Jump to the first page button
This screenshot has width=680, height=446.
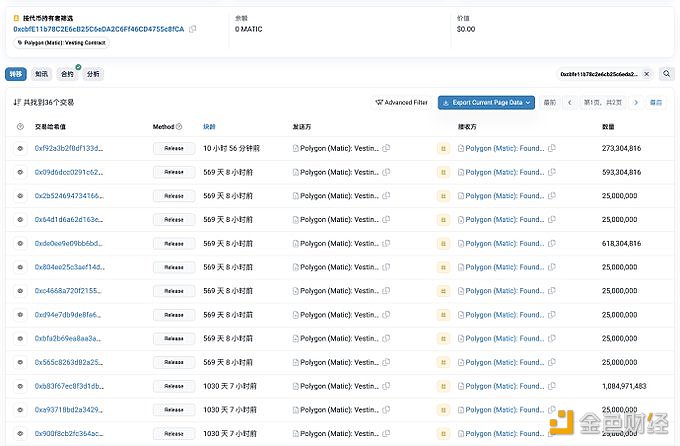click(549, 102)
